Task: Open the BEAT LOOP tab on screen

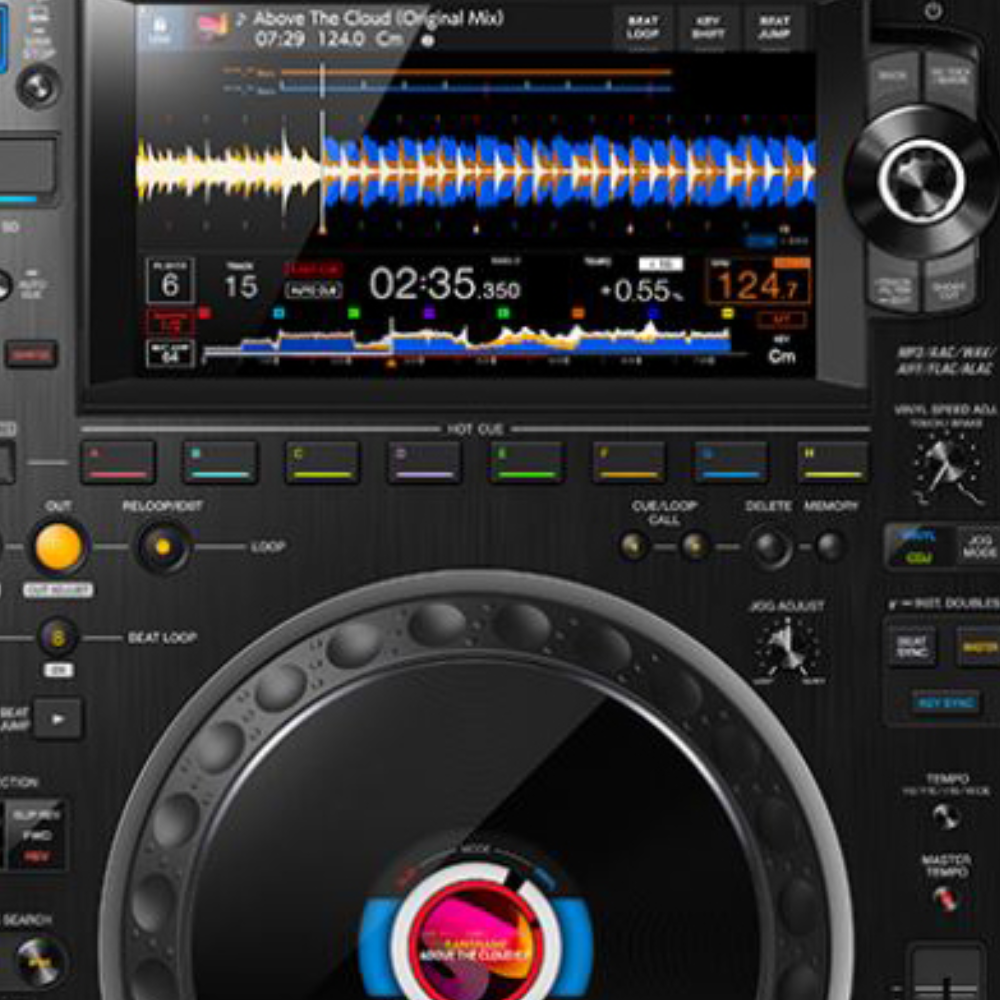Action: pos(642,27)
